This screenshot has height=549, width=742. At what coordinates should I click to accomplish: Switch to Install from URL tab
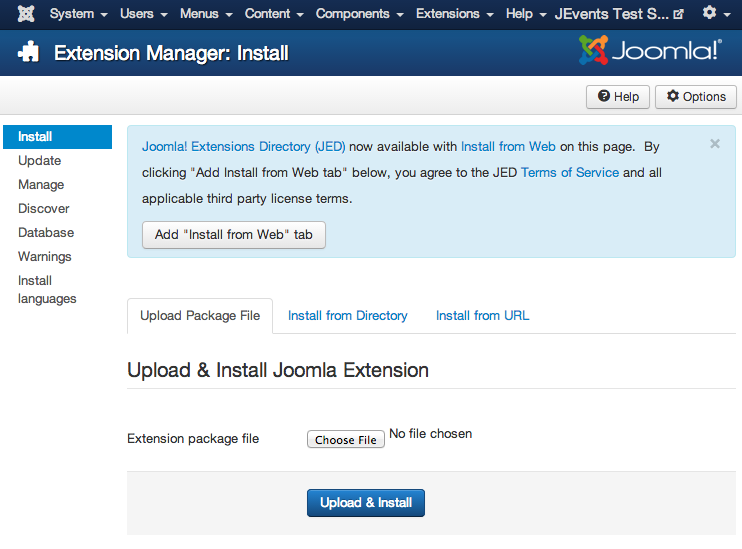pyautogui.click(x=482, y=316)
